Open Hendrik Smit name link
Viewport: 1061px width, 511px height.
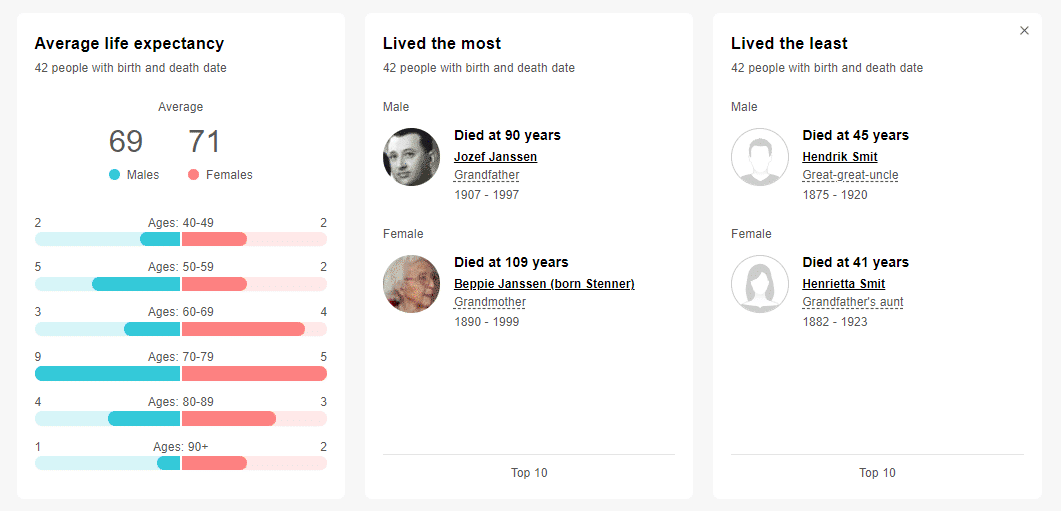pos(840,157)
